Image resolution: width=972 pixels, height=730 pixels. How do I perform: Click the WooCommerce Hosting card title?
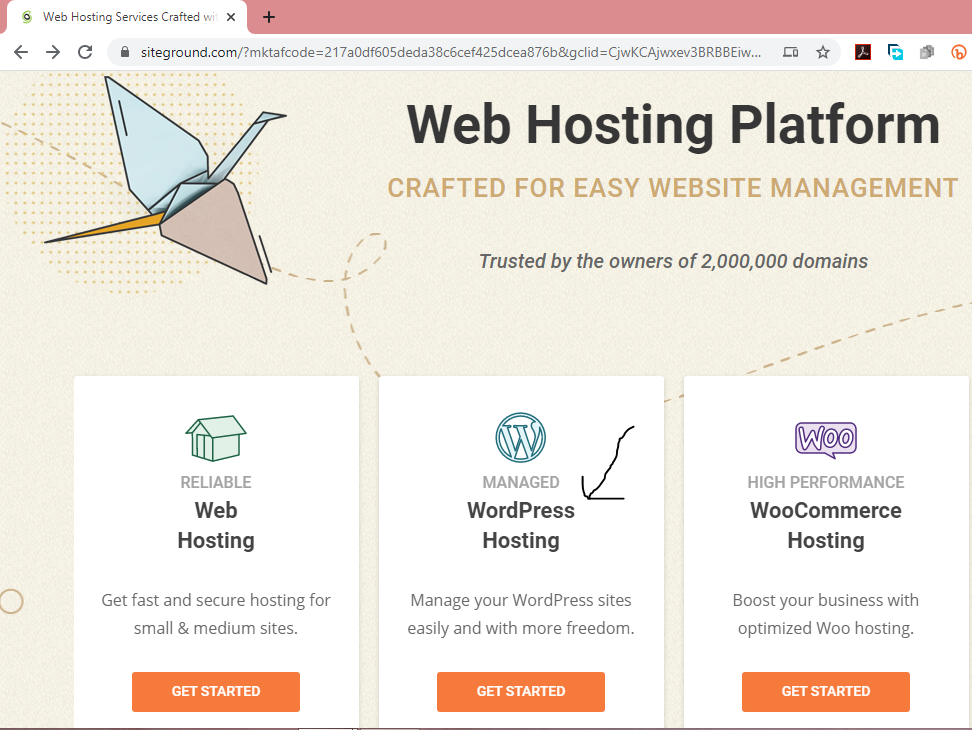point(826,526)
